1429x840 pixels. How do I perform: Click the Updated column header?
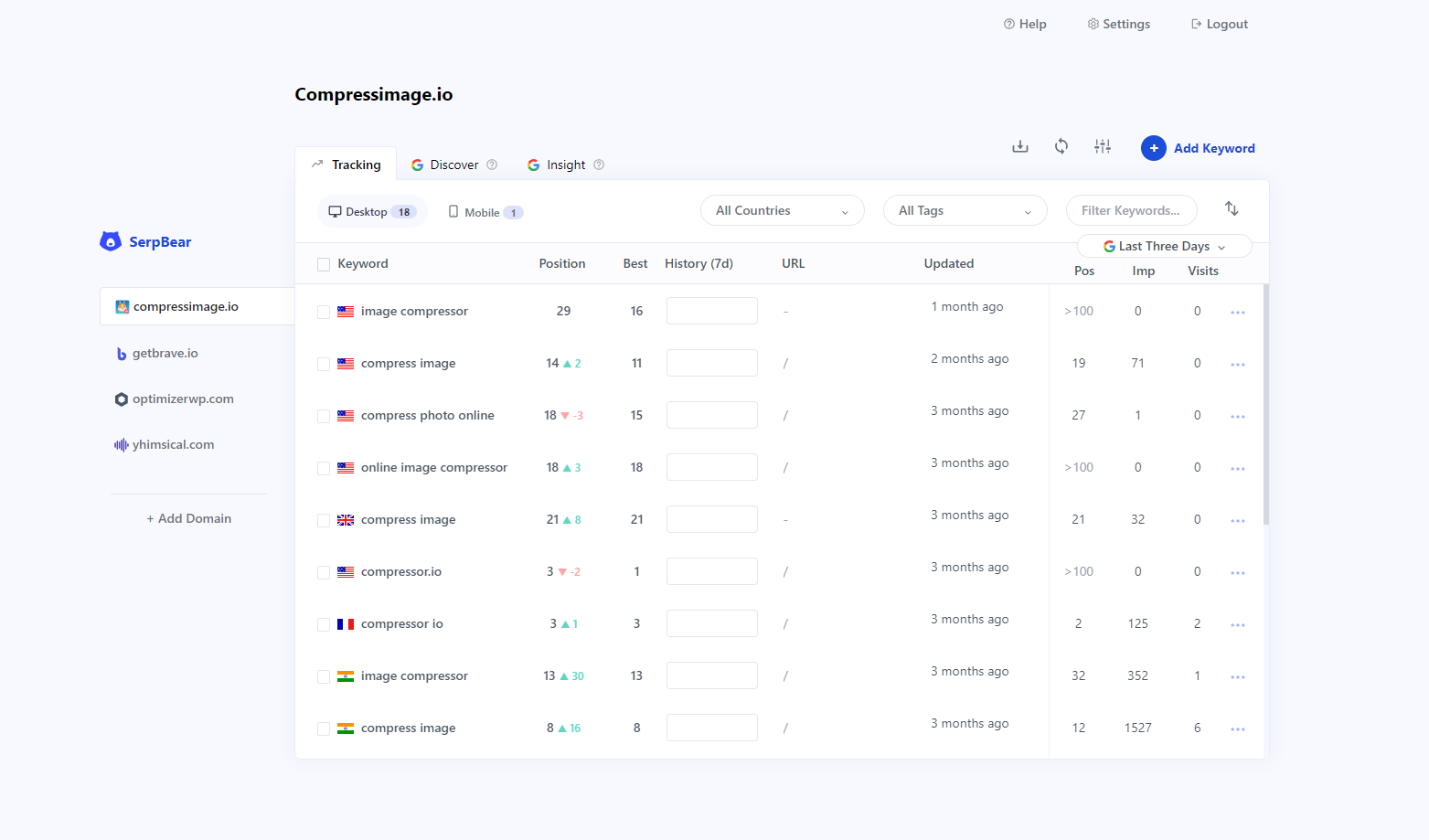[949, 263]
